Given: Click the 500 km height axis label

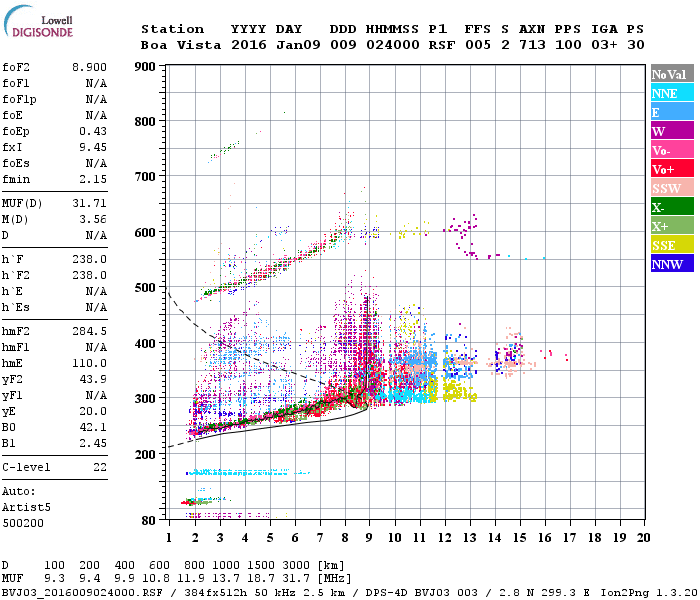Looking at the screenshot, I should [145, 288].
